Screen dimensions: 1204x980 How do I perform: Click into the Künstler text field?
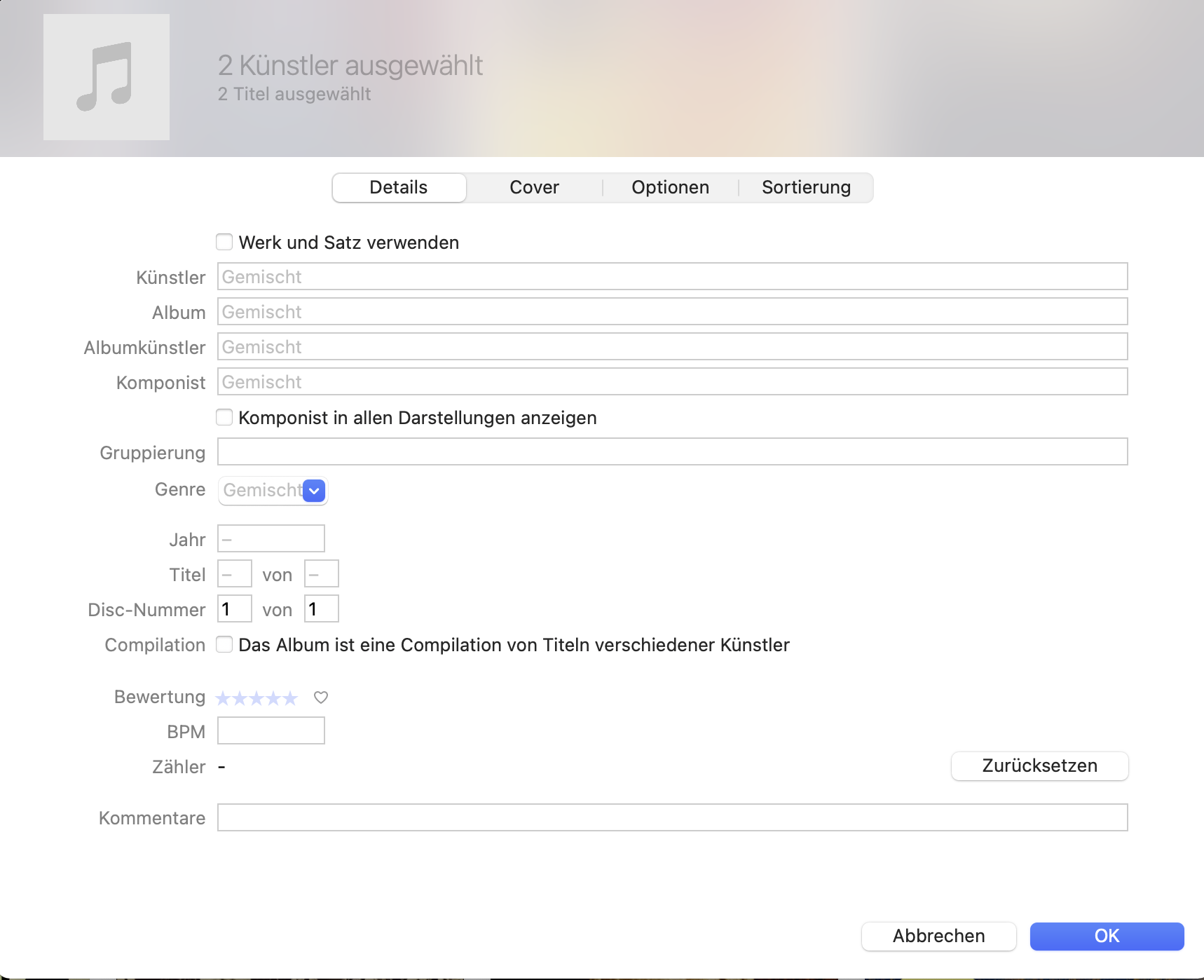coord(672,277)
